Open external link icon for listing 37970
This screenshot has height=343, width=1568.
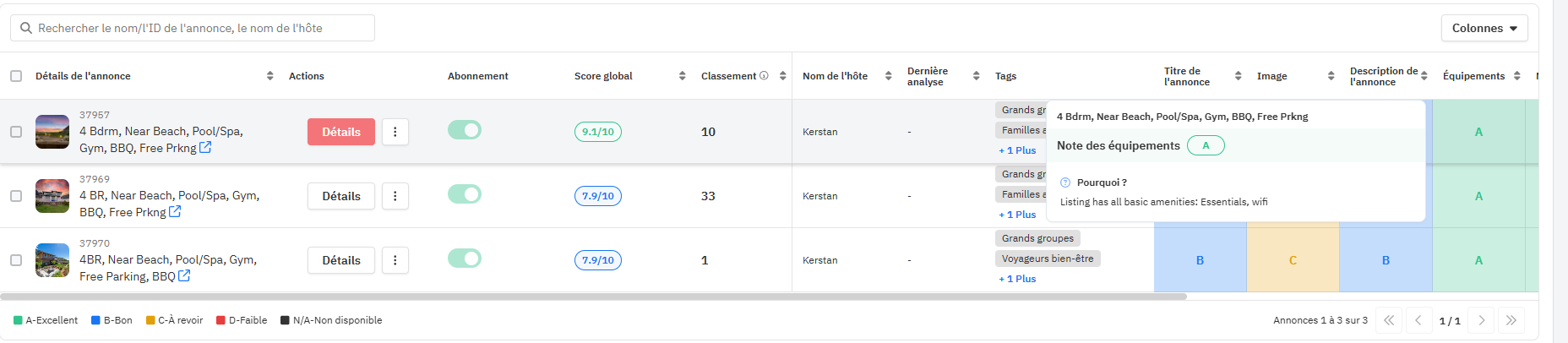point(184,276)
